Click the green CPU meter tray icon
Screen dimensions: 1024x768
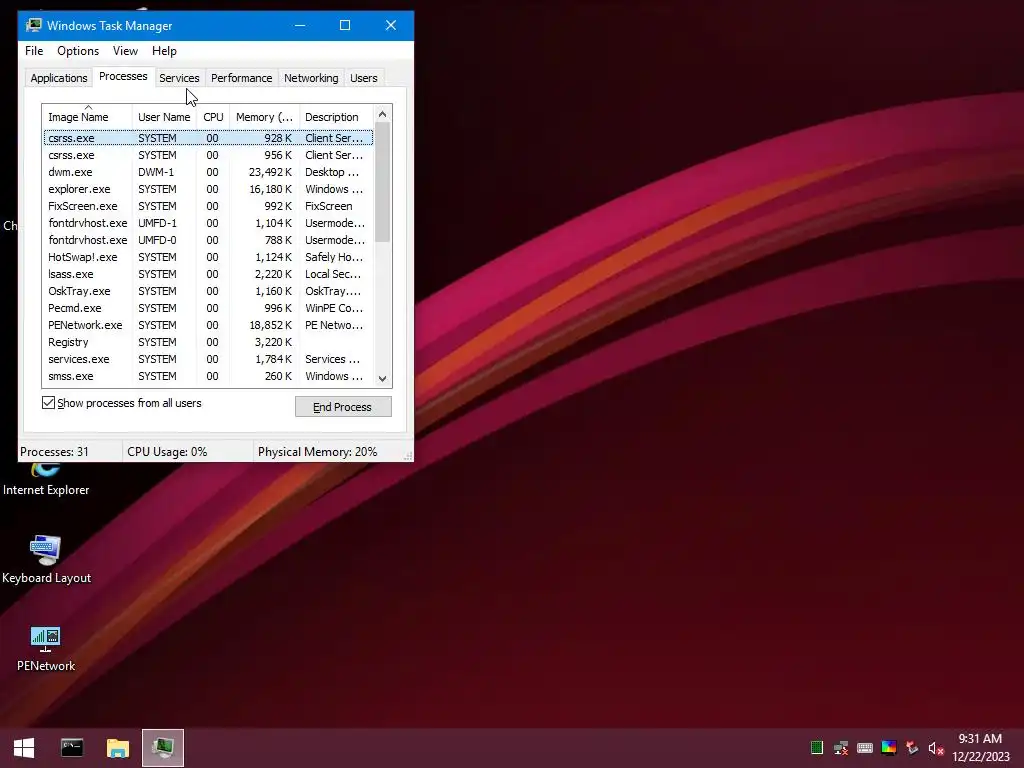coord(816,748)
